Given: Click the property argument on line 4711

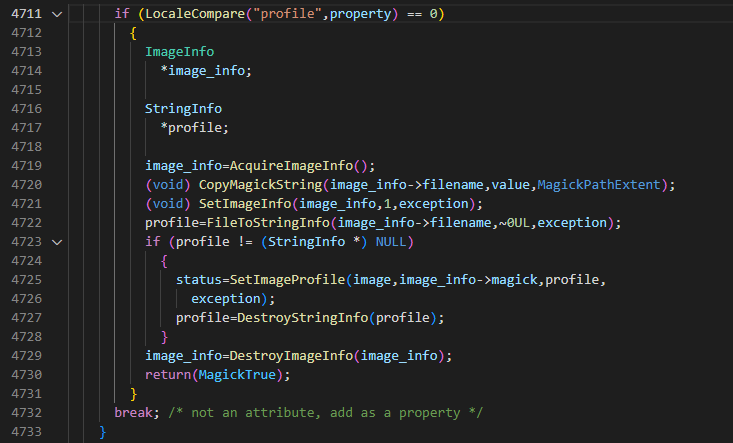Looking at the screenshot, I should (x=360, y=14).
